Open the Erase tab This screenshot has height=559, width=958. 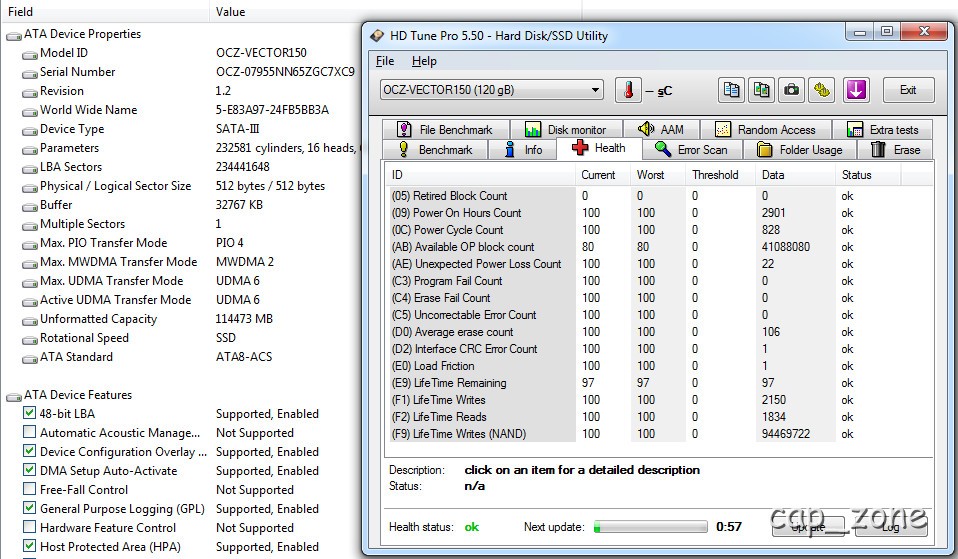[895, 150]
